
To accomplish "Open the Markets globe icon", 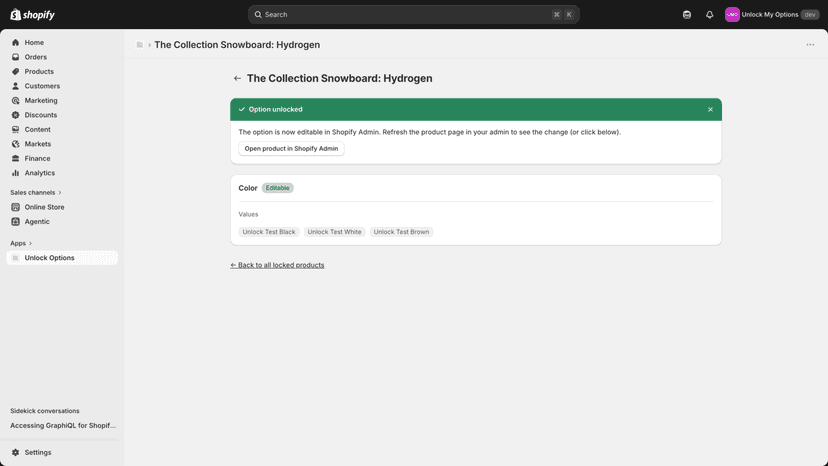I will [15, 144].
